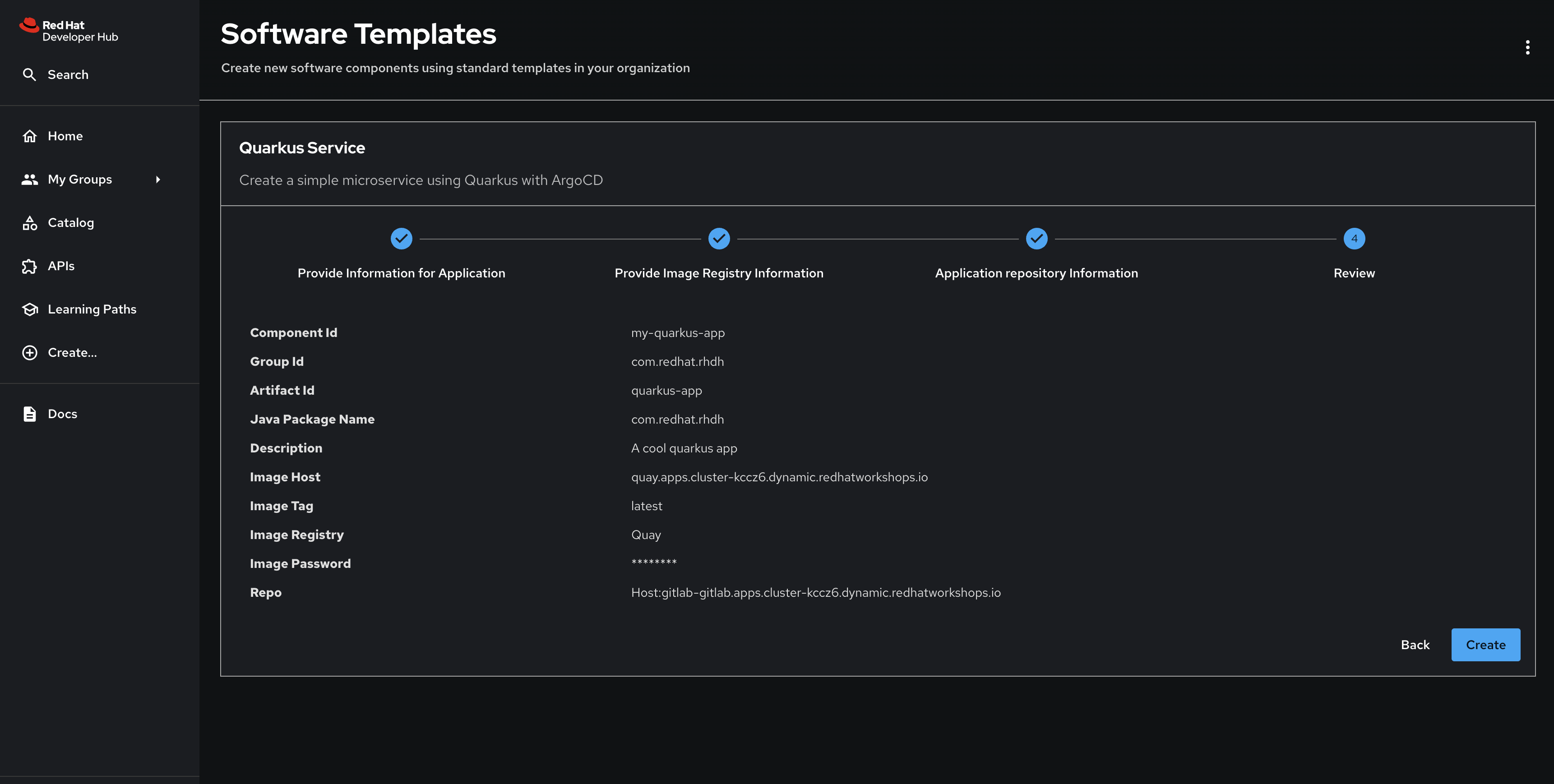1554x784 pixels.
Task: Click the Create plus-circle icon
Action: 30,353
